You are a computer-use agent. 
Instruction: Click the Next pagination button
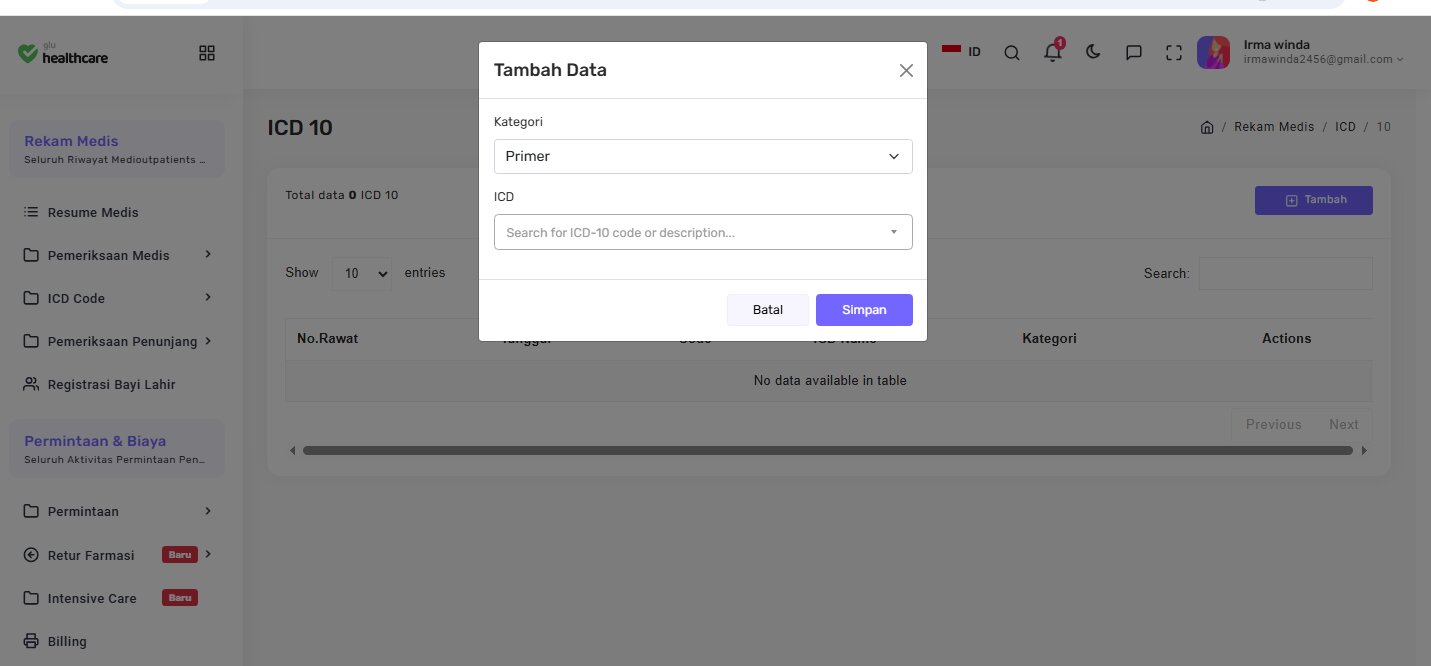point(1344,424)
